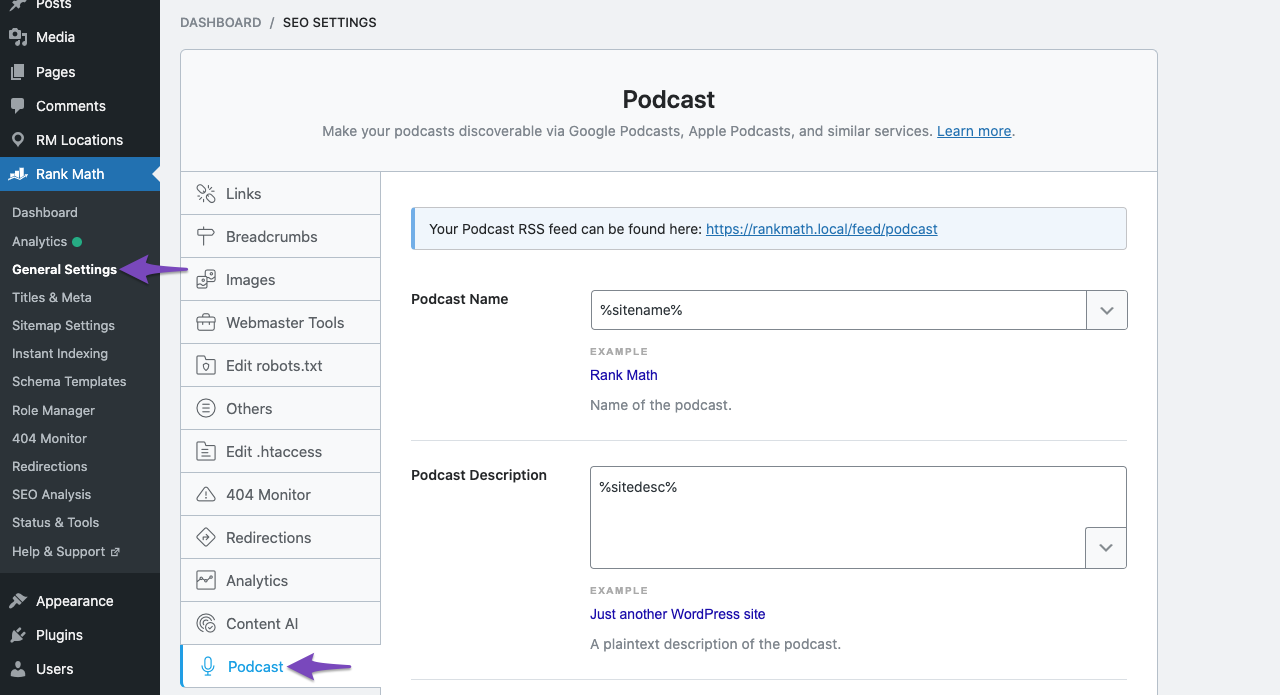Open the Edit robots.txt tab
The image size is (1280, 695).
(281, 365)
